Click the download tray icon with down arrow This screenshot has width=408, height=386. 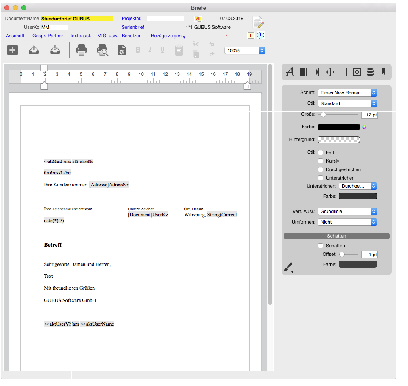coord(55,50)
